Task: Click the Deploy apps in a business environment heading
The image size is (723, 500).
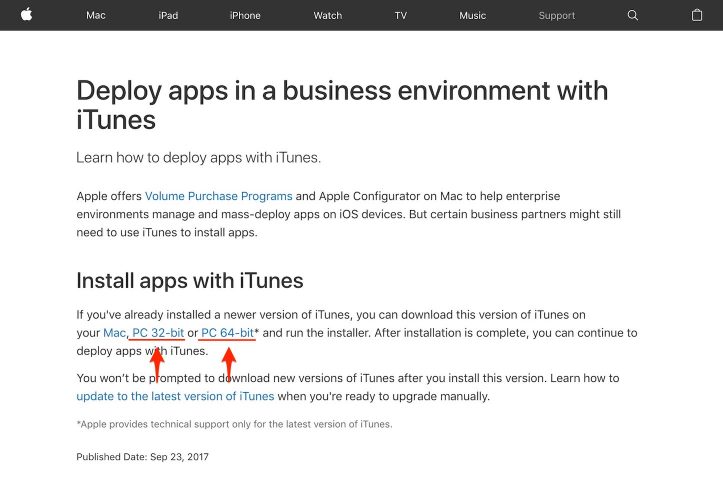Action: (x=342, y=105)
